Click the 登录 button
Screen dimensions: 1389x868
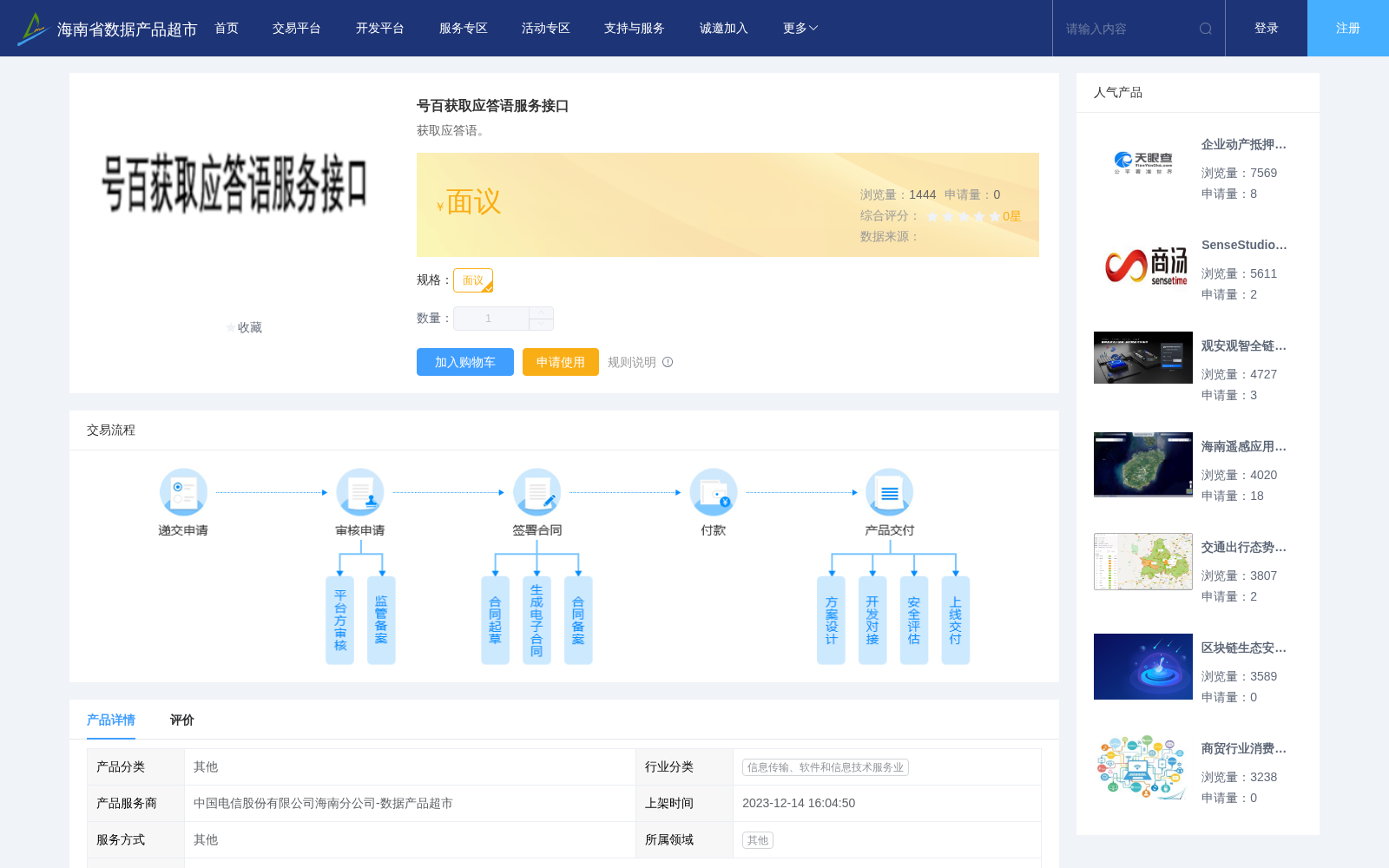(x=1267, y=29)
